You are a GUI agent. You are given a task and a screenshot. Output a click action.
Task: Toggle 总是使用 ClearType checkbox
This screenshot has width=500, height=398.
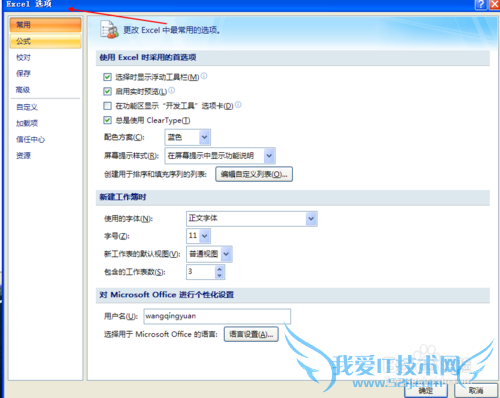107,120
